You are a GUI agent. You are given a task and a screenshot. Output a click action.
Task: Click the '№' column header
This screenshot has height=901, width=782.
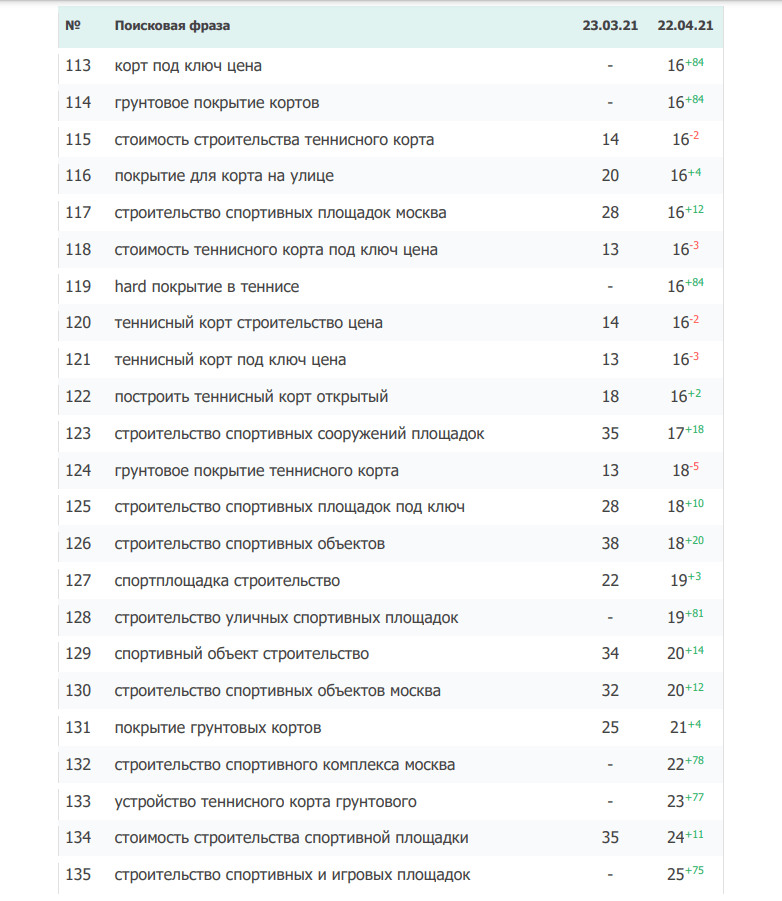[x=73, y=26]
